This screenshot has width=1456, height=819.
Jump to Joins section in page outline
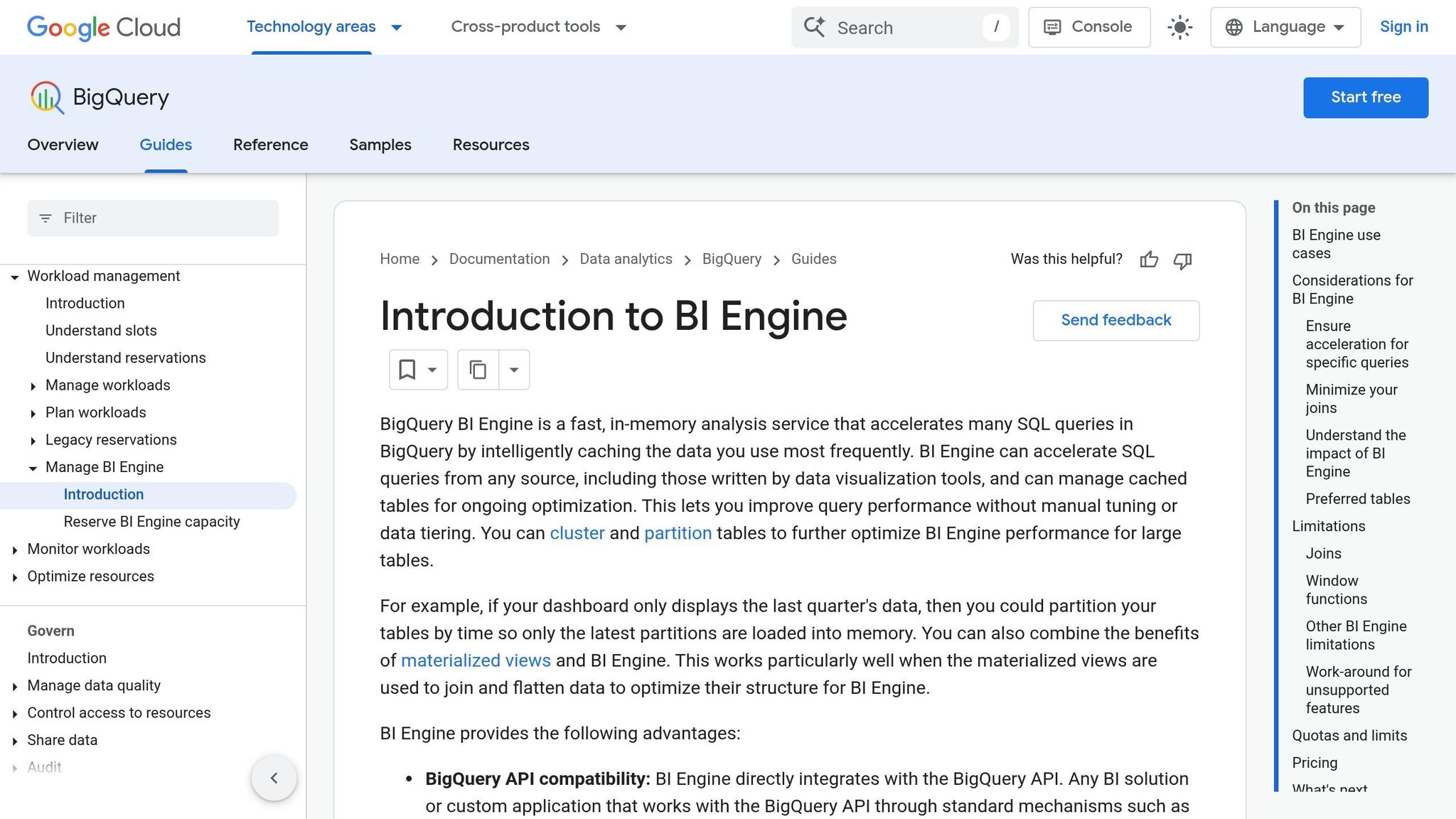click(x=1323, y=554)
